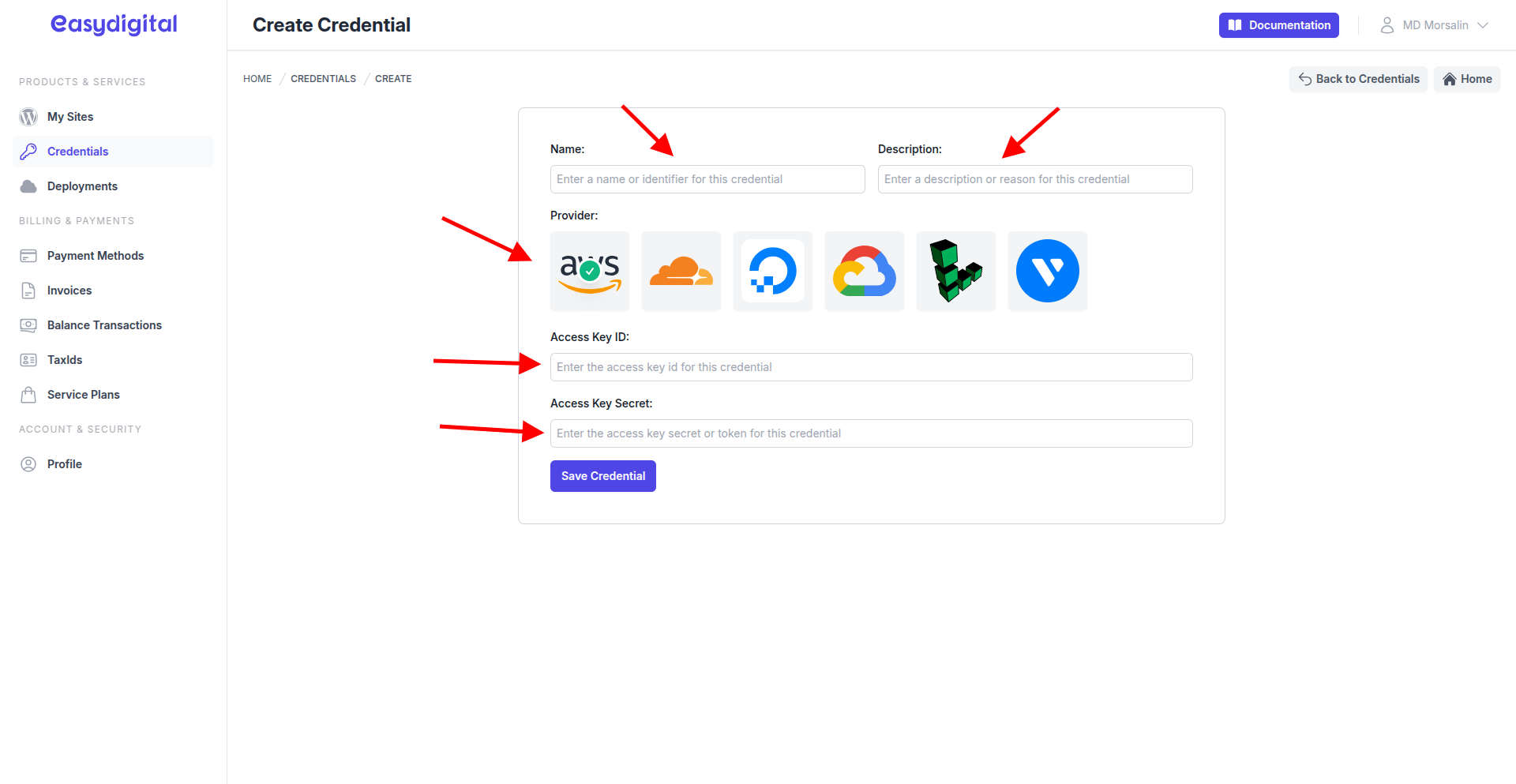This screenshot has height=784, width=1516.
Task: Open the CREDENTIALS breadcrumb link
Action: pos(323,78)
